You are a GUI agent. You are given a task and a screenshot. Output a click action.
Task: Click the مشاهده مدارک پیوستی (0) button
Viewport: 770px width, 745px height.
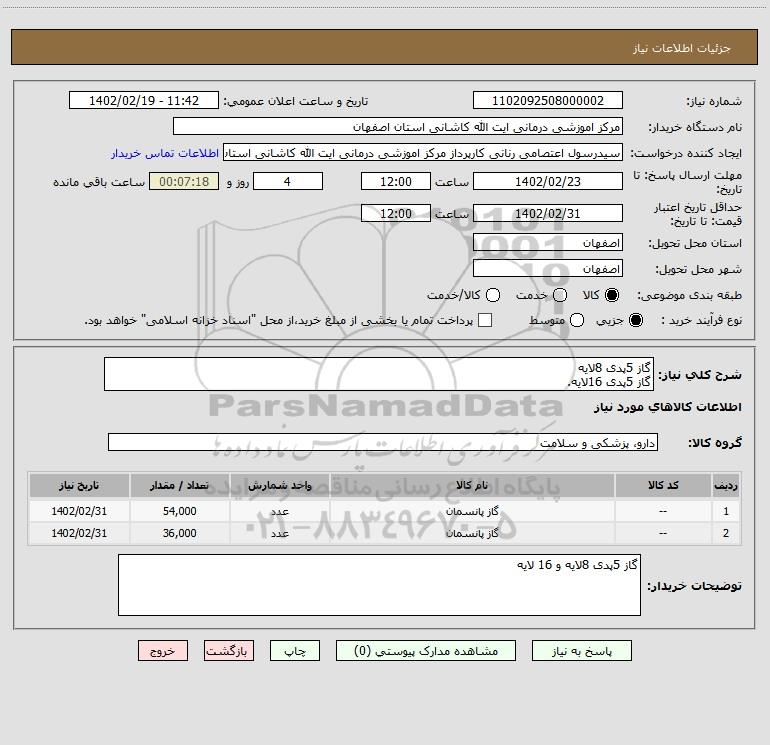click(x=425, y=651)
